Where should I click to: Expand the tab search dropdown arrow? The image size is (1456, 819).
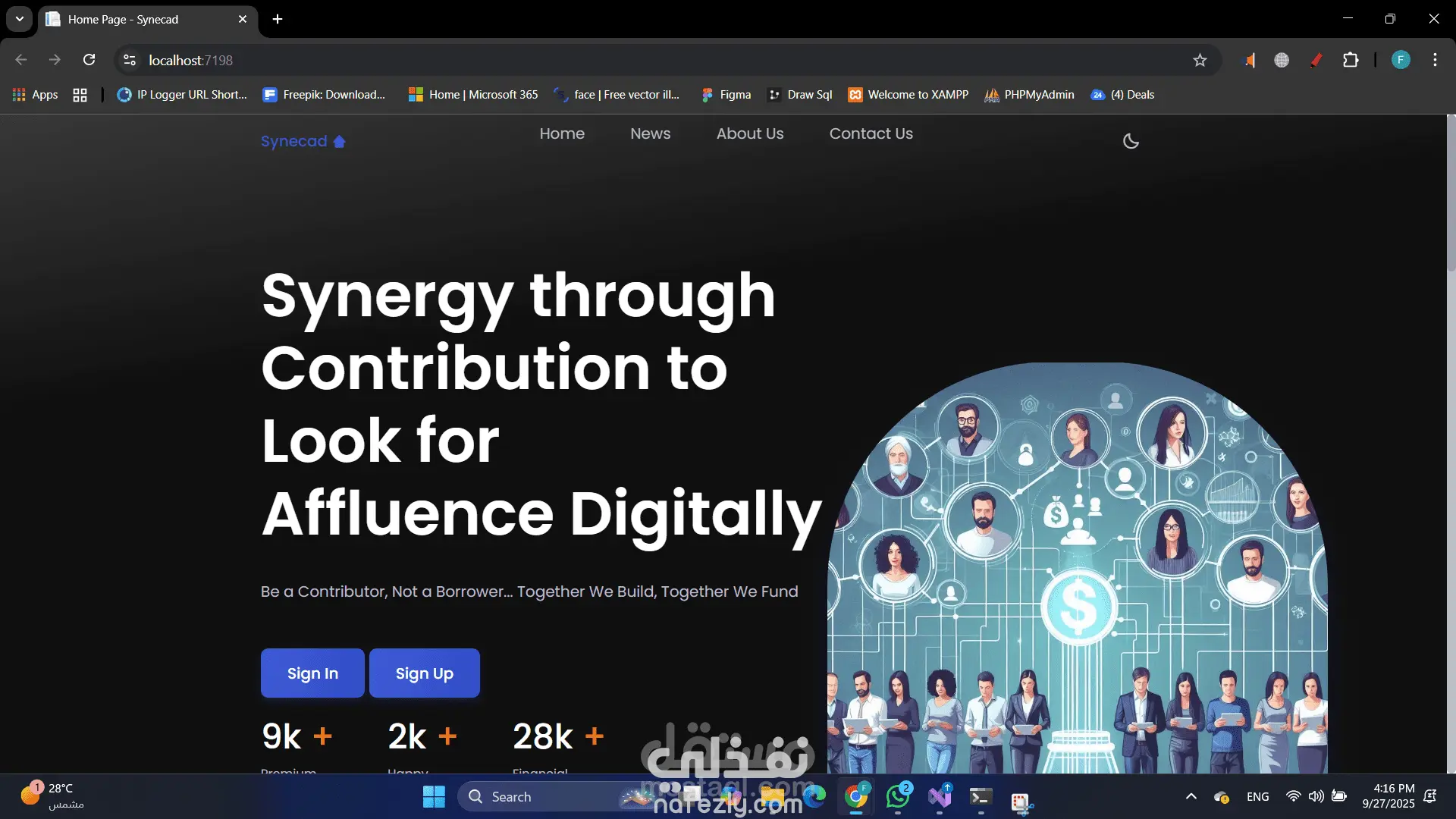pyautogui.click(x=20, y=19)
